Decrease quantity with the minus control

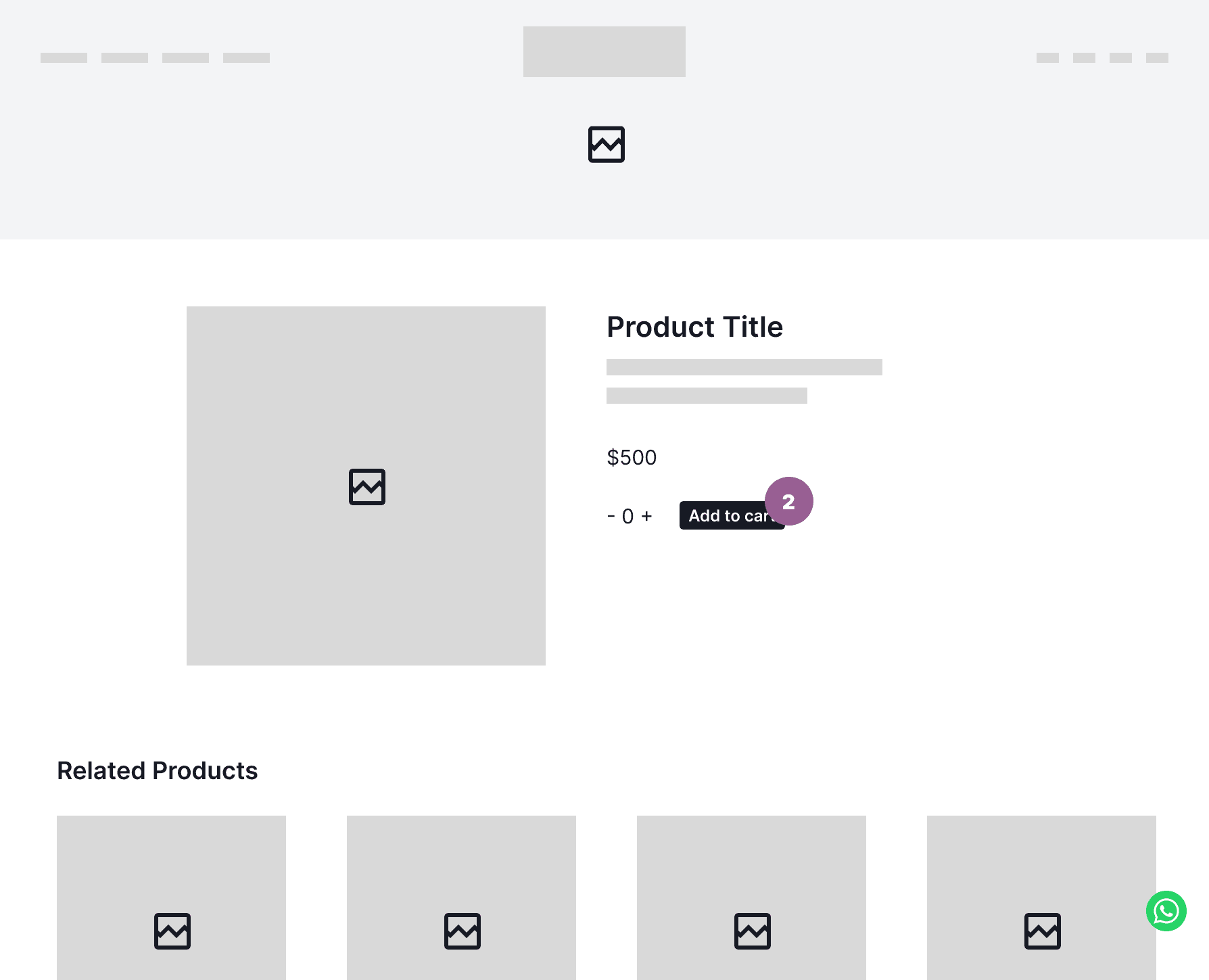pyautogui.click(x=611, y=515)
